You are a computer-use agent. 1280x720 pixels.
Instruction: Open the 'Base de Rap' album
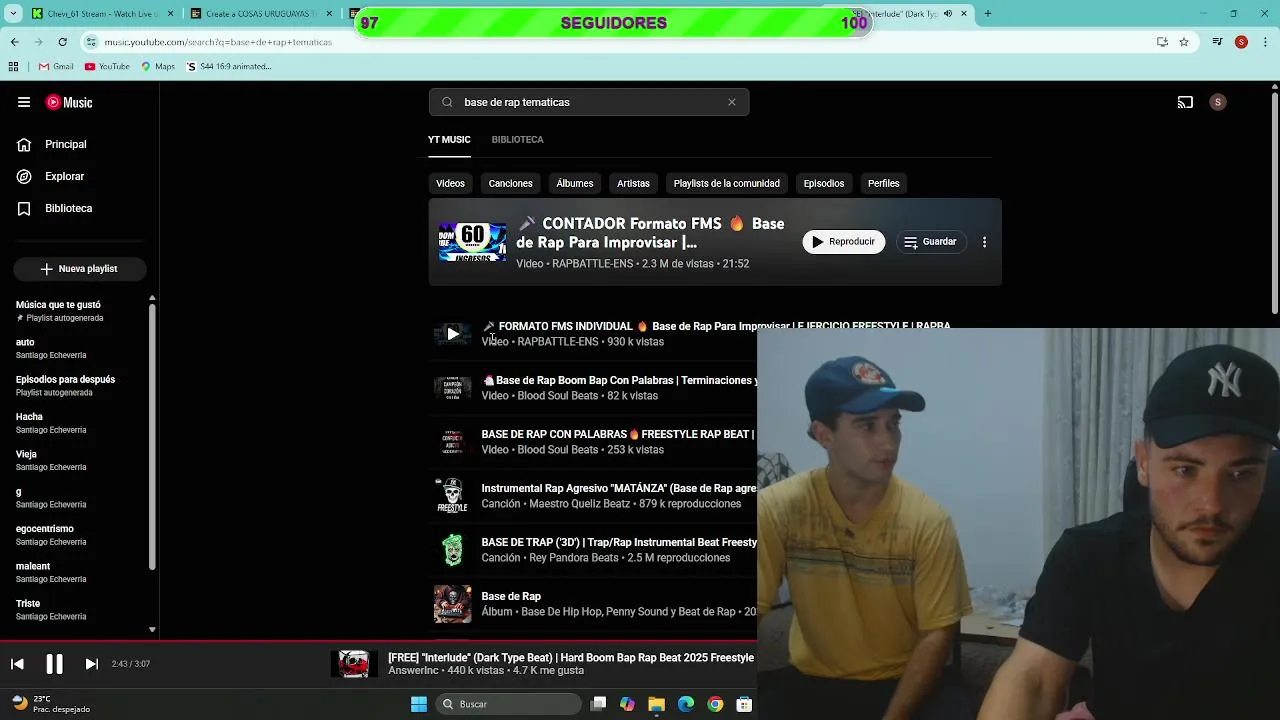pyautogui.click(x=511, y=596)
